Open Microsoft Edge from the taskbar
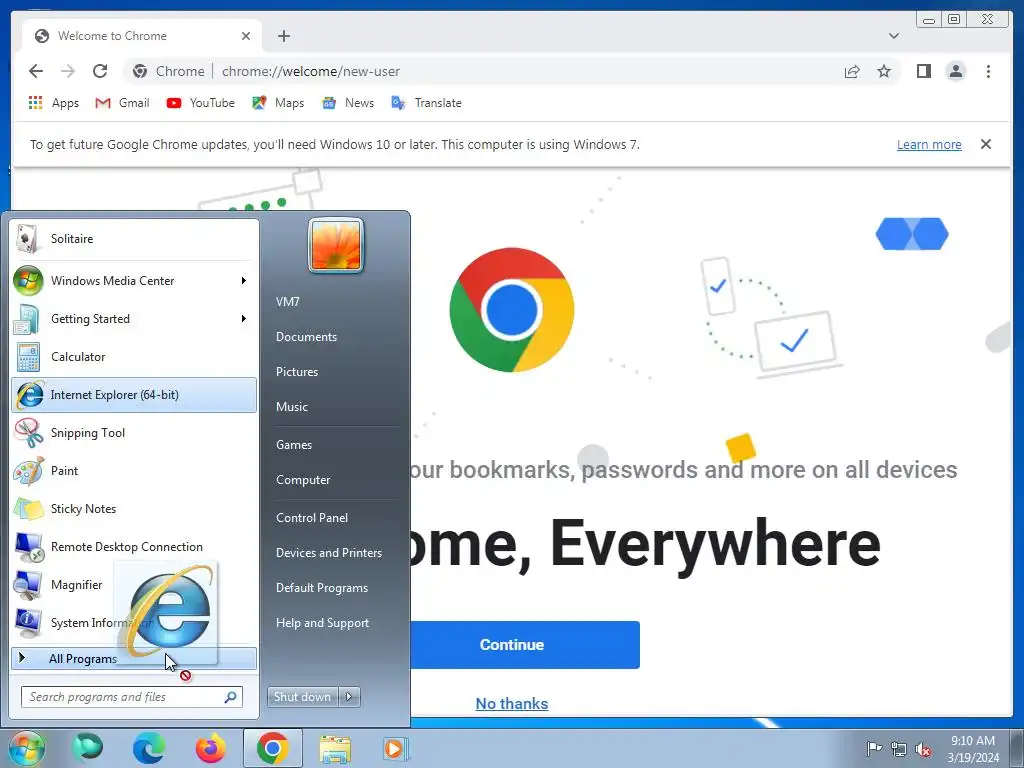The height and width of the screenshot is (768, 1024). point(149,748)
